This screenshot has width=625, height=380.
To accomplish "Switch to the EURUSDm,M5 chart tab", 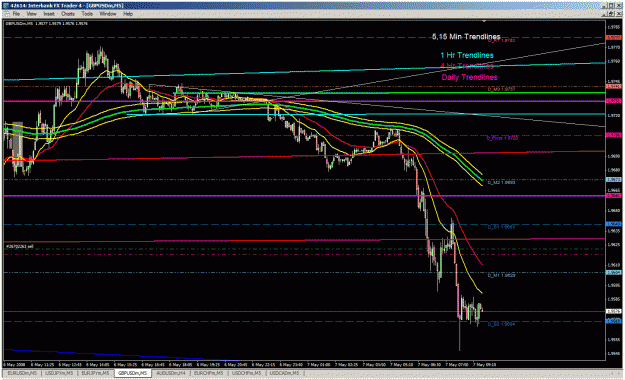I will click(x=22, y=373).
